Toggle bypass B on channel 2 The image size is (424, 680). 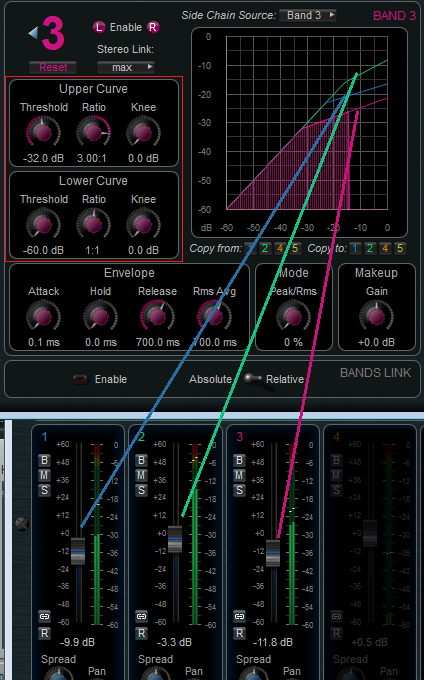point(141,460)
